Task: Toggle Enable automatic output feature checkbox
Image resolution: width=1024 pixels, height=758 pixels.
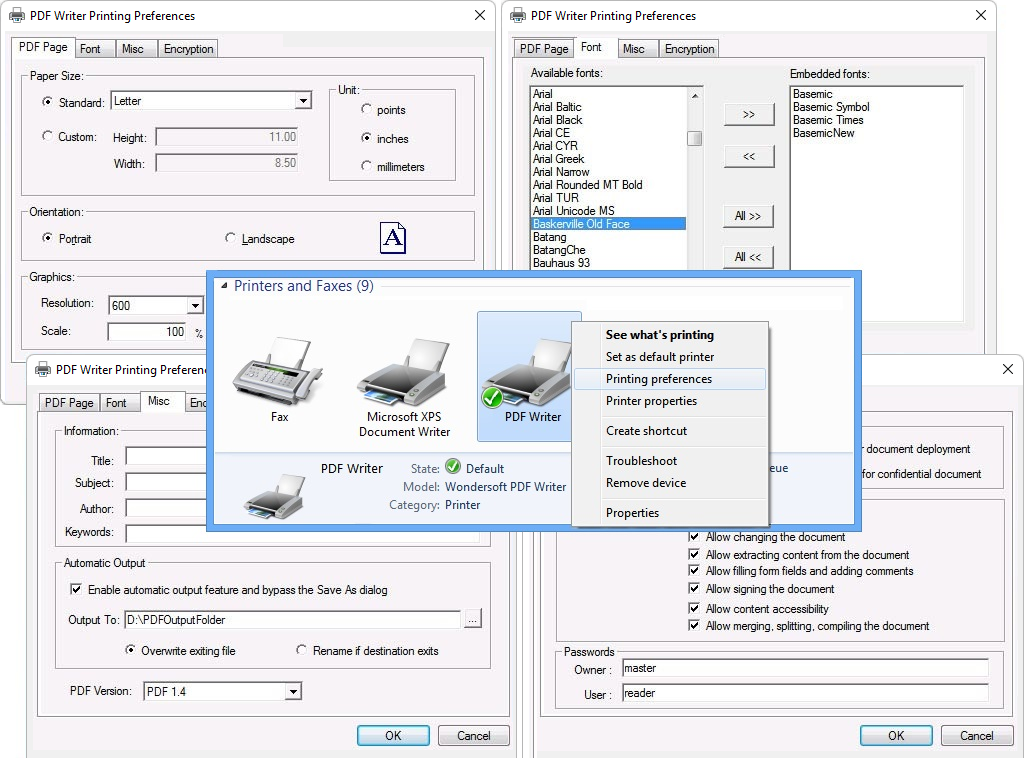Action: [76, 589]
